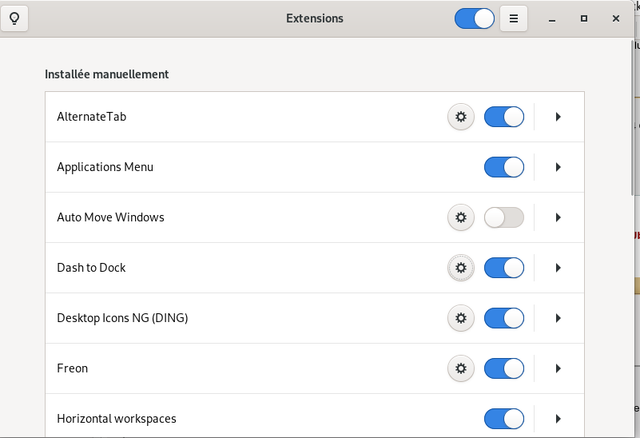Select the Freon extension label

point(72,369)
